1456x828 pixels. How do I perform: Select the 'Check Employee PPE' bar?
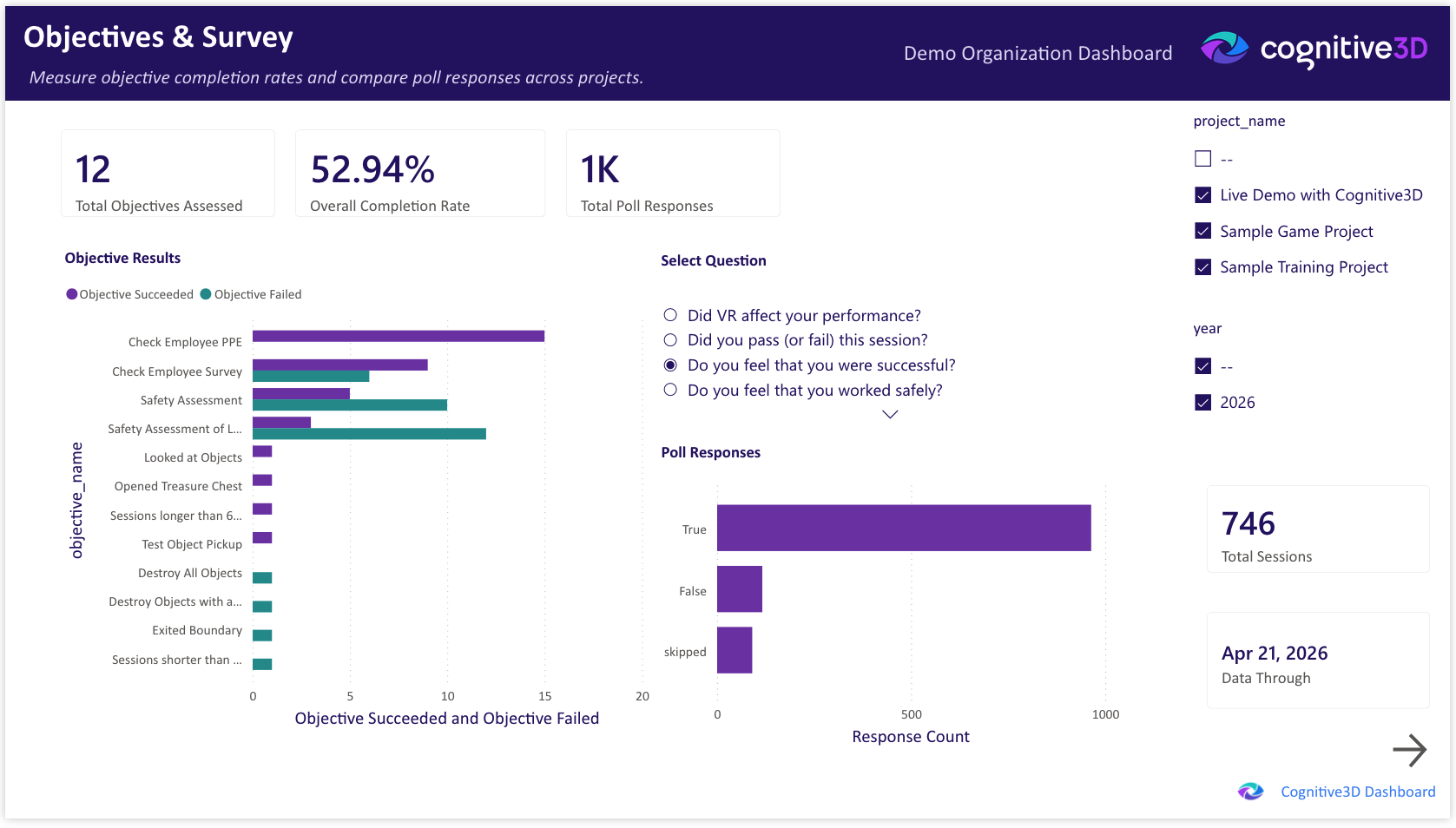(x=398, y=335)
